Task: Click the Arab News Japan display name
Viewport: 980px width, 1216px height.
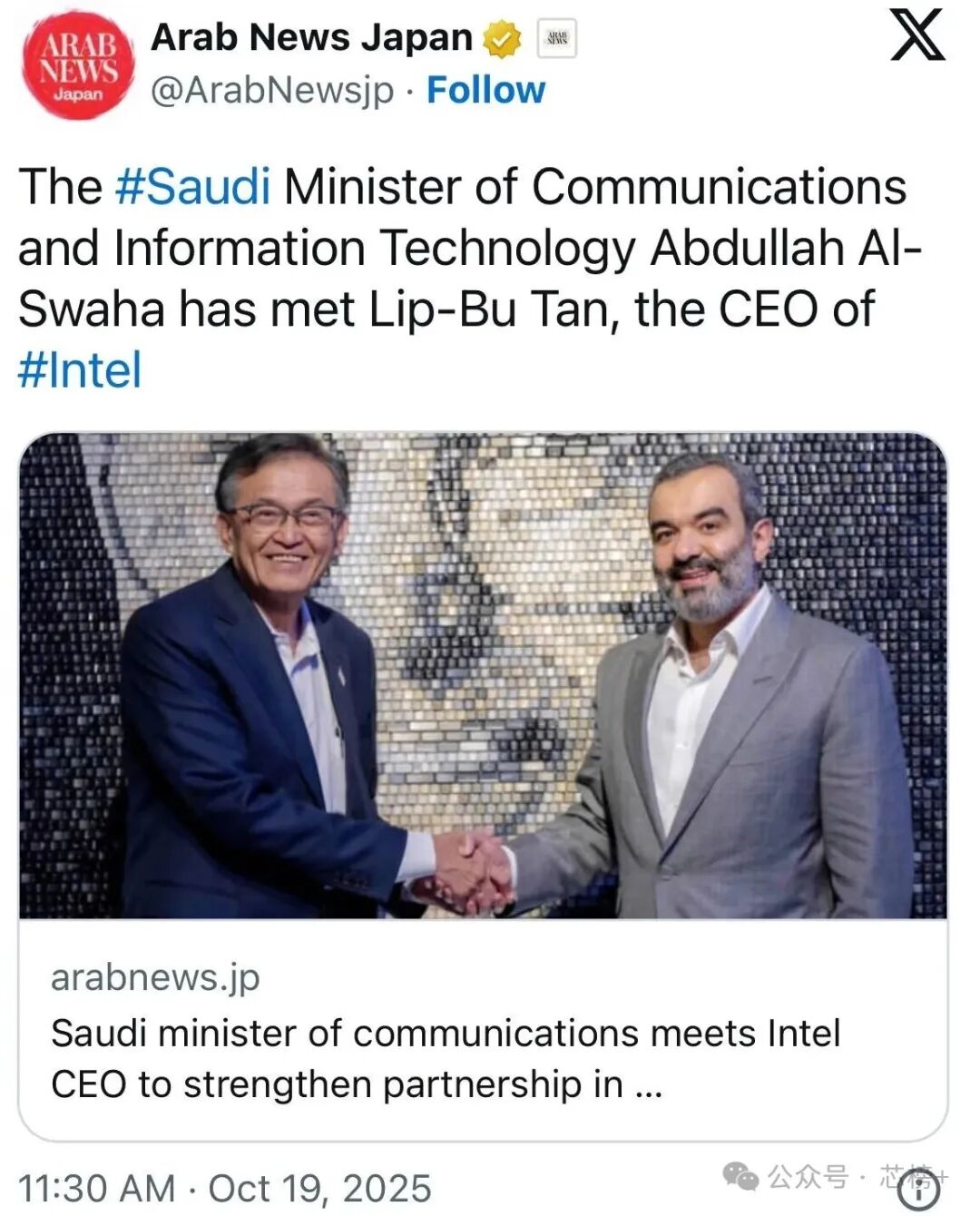Action: coord(311,38)
